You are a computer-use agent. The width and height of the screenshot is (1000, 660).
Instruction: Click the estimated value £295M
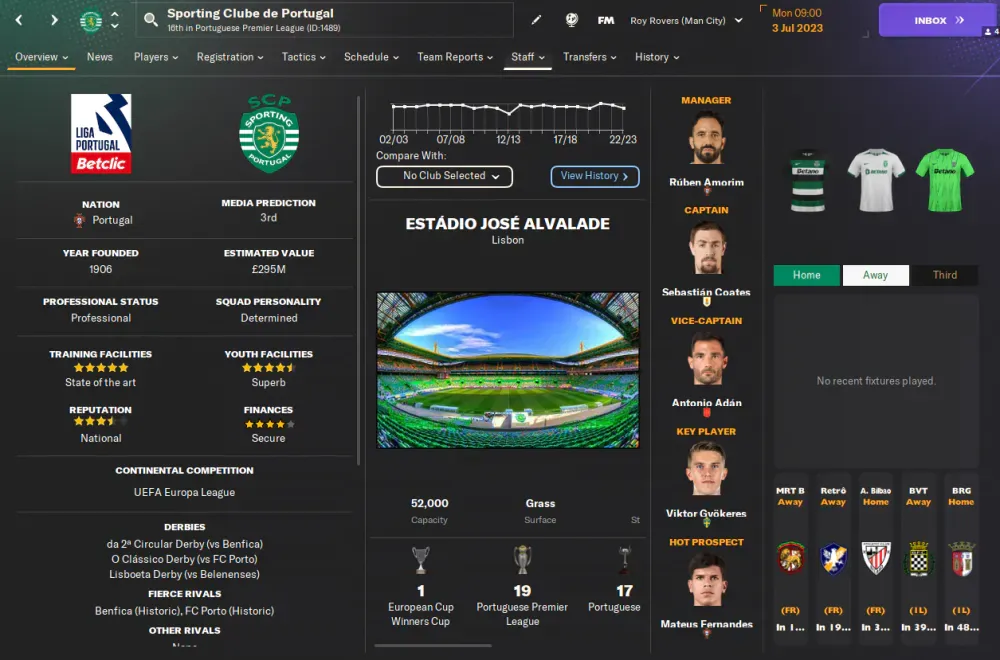click(x=268, y=269)
